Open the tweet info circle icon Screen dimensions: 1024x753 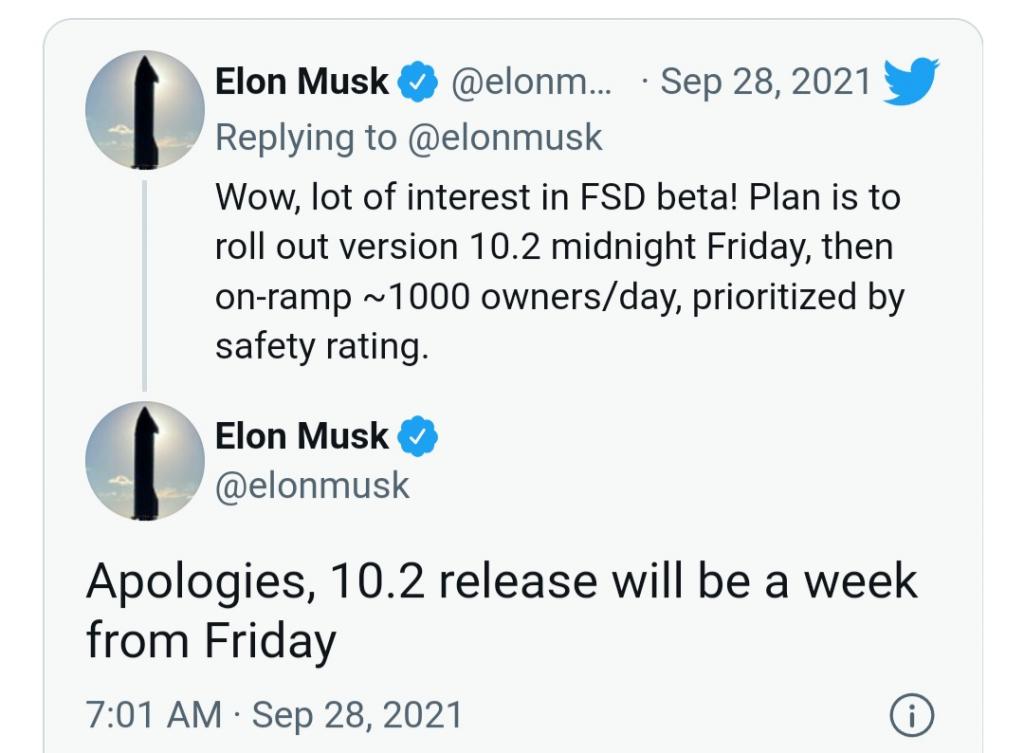[x=912, y=715]
